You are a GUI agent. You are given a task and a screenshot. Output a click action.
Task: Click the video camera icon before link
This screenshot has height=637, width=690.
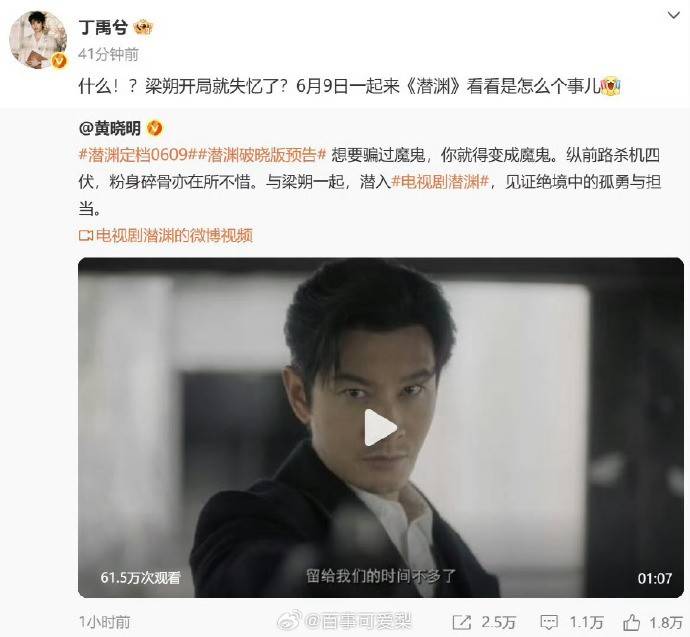86,235
